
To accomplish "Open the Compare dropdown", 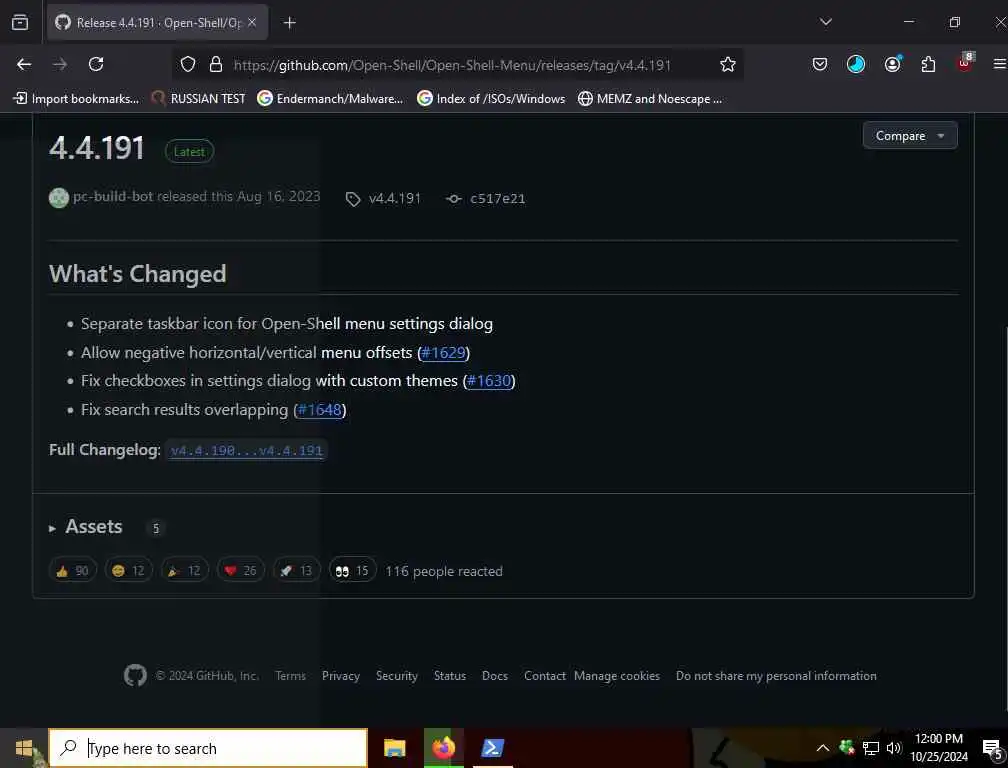I will click(x=910, y=136).
